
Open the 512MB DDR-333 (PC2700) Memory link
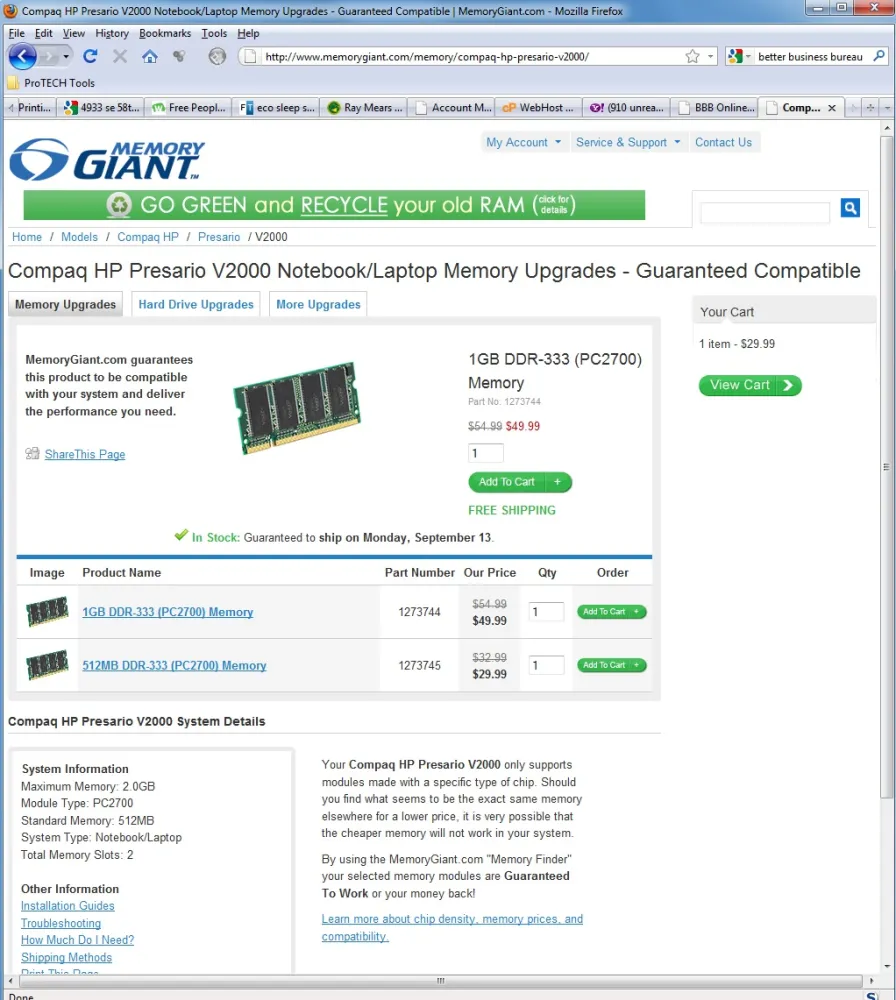(174, 665)
